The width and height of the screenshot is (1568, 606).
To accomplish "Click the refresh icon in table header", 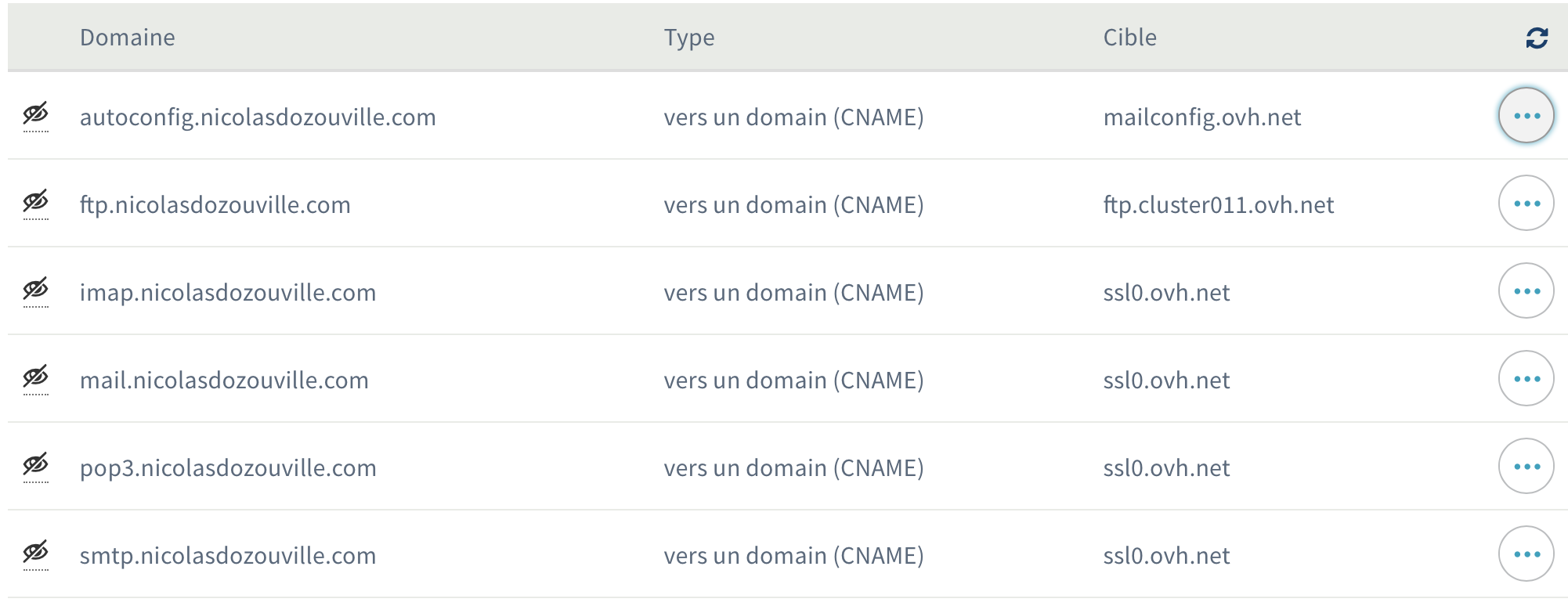I will point(1537,38).
